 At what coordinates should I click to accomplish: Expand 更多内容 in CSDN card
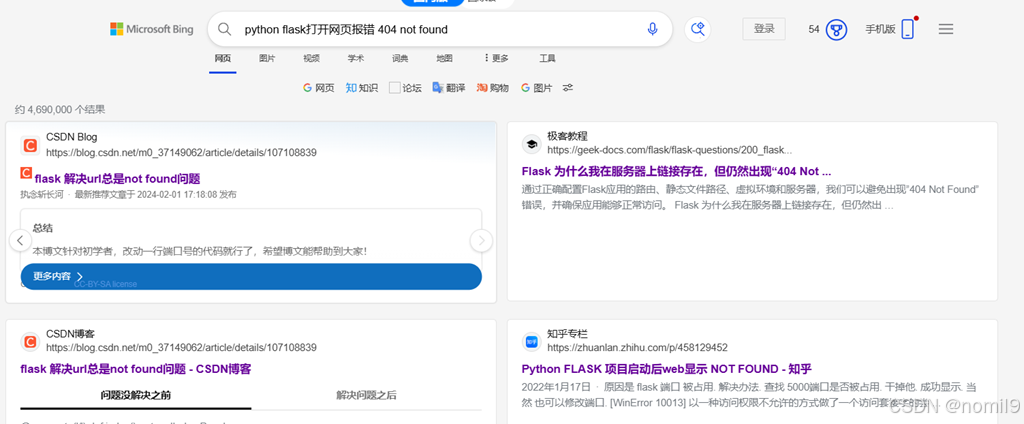[x=251, y=276]
